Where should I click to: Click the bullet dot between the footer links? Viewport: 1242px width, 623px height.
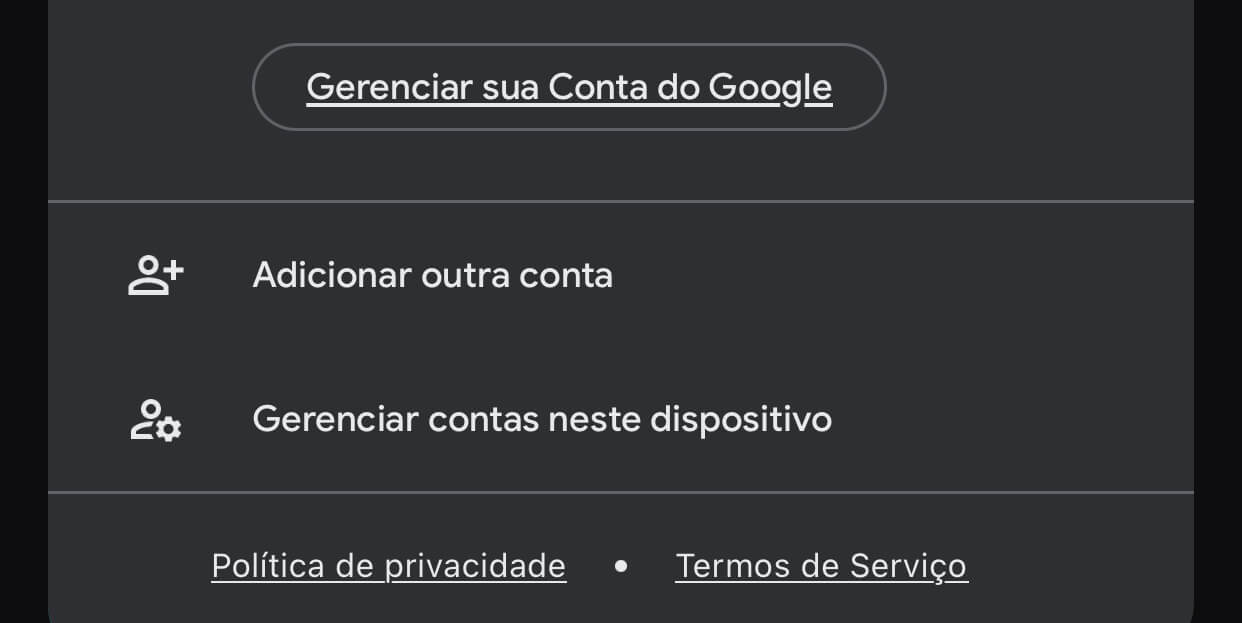pyautogui.click(x=622, y=566)
